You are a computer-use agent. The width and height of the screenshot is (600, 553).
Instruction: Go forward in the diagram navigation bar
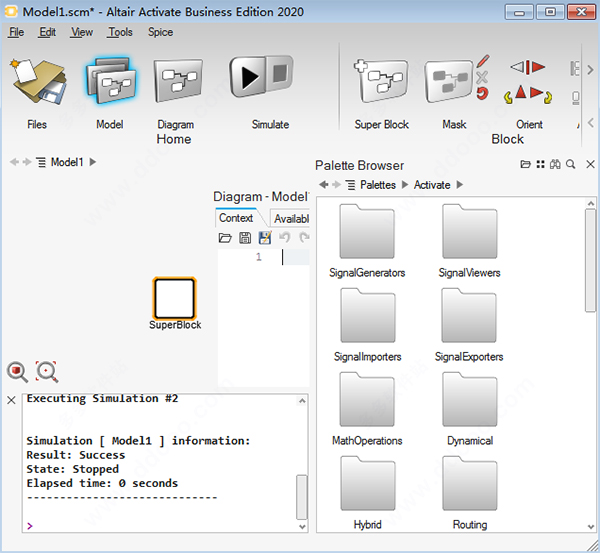point(27,162)
